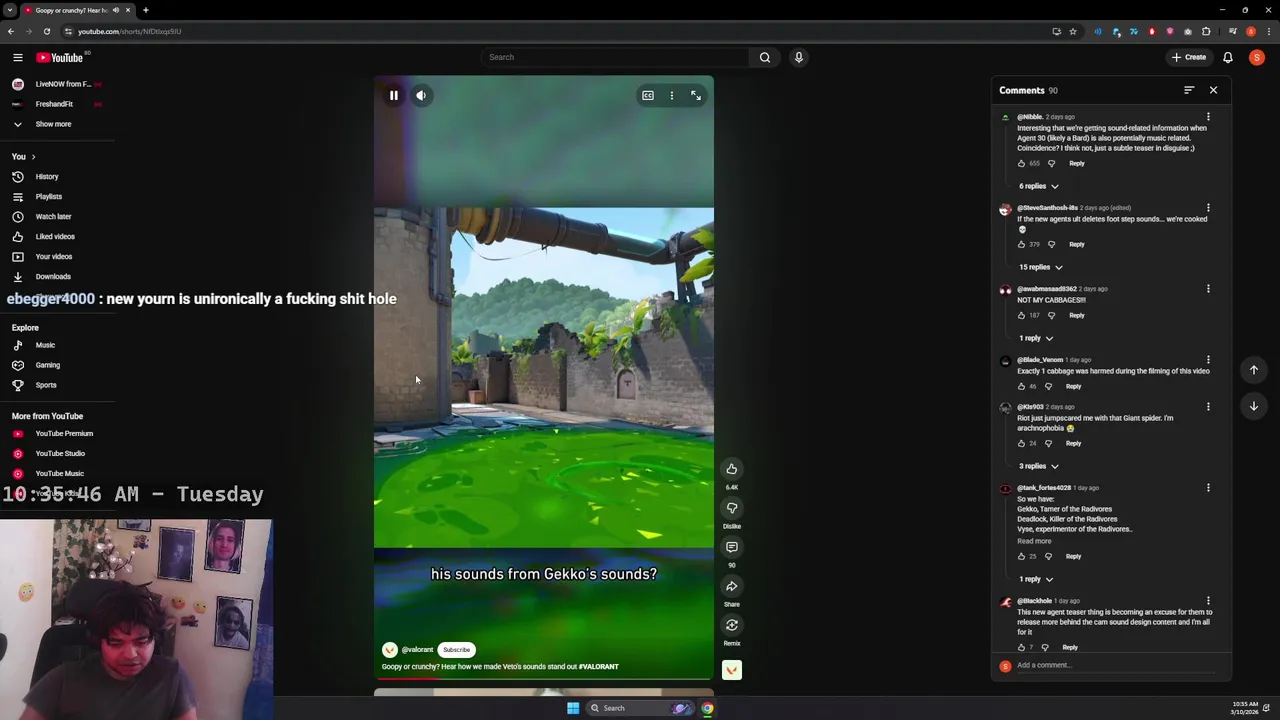This screenshot has width=1280, height=720.
Task: Enter fullscreen on the Short player
Action: point(696,96)
